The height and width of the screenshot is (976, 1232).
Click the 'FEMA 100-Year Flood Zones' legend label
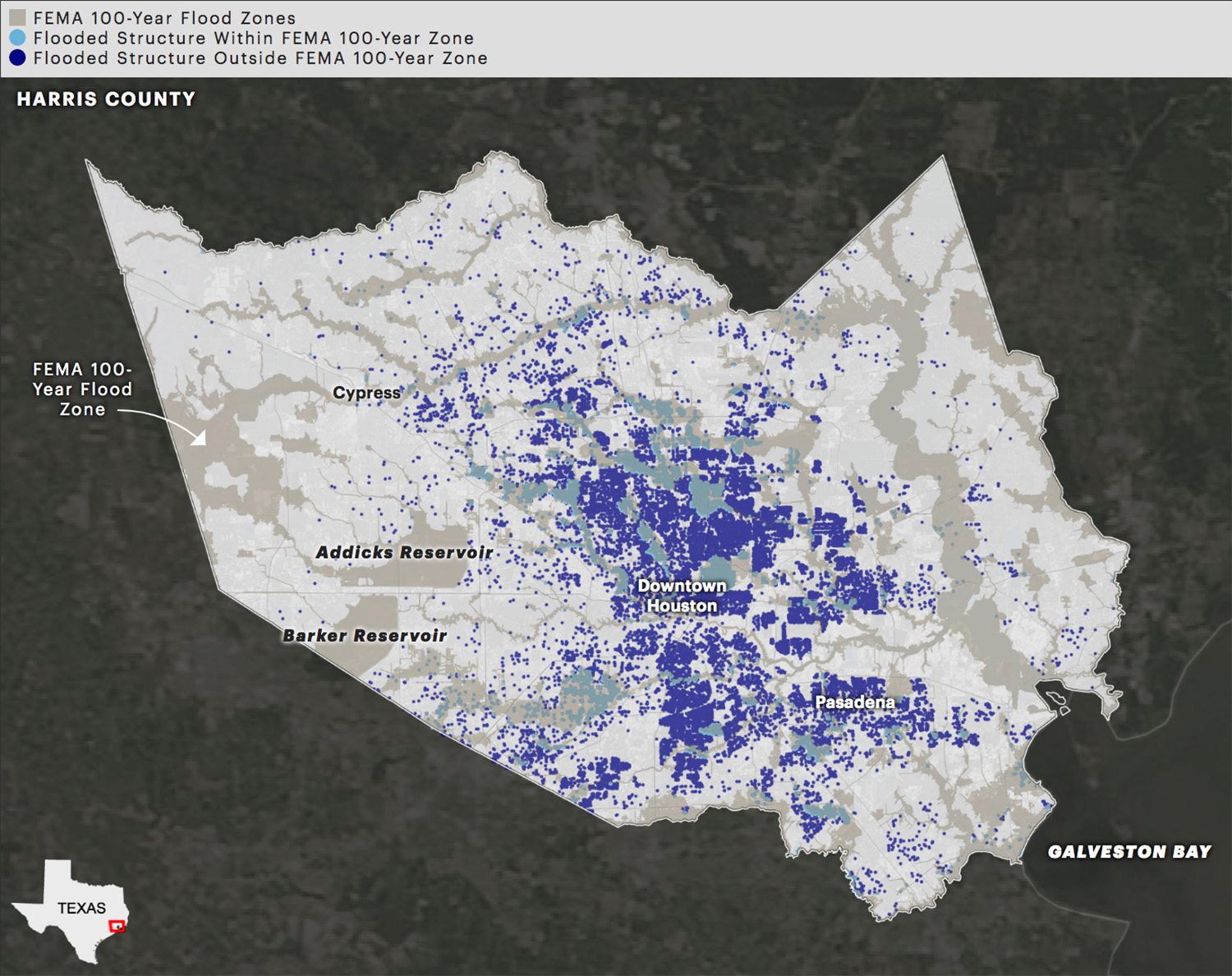(x=164, y=18)
